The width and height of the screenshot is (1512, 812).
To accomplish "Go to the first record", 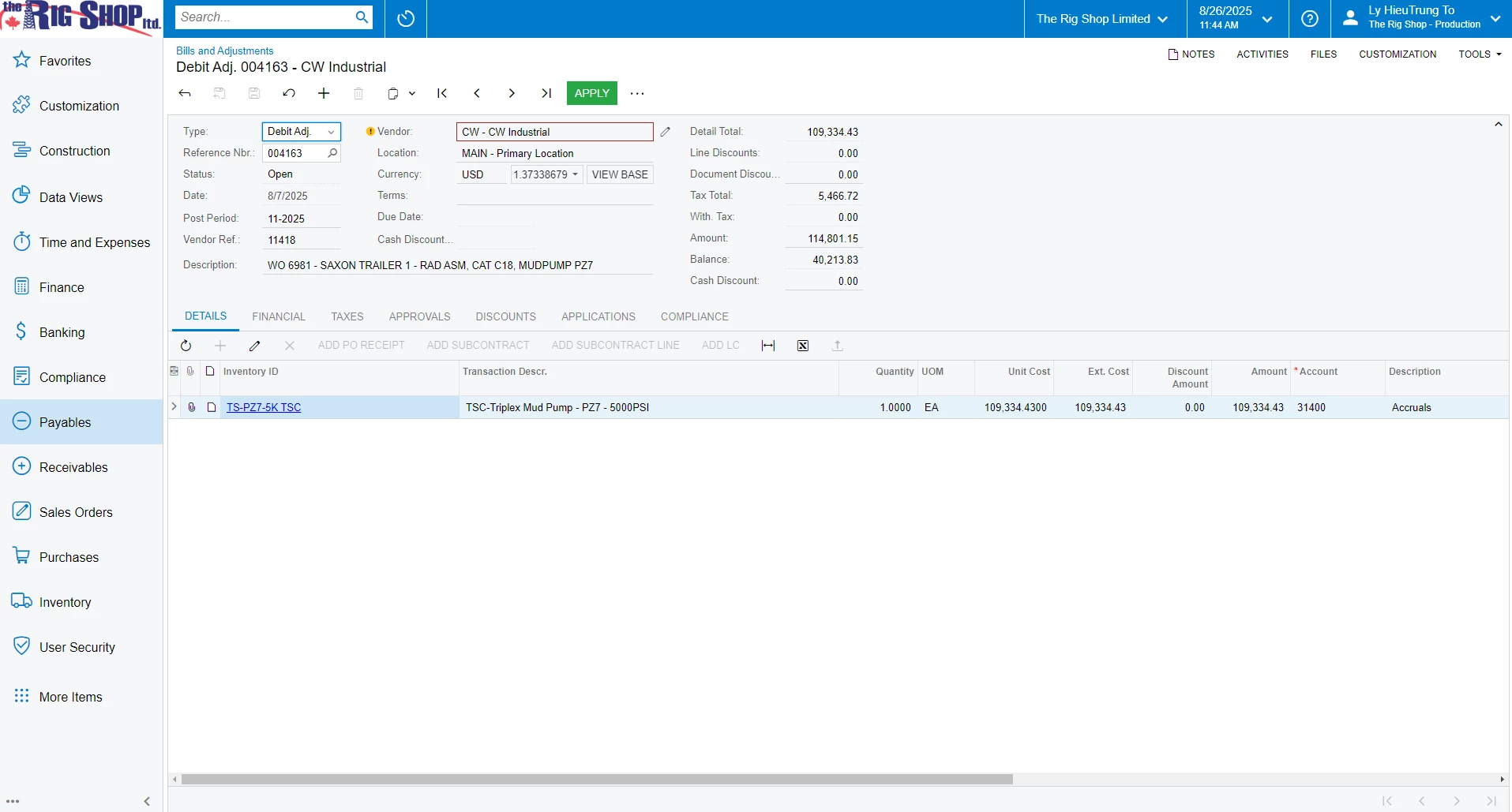I will coord(442,93).
